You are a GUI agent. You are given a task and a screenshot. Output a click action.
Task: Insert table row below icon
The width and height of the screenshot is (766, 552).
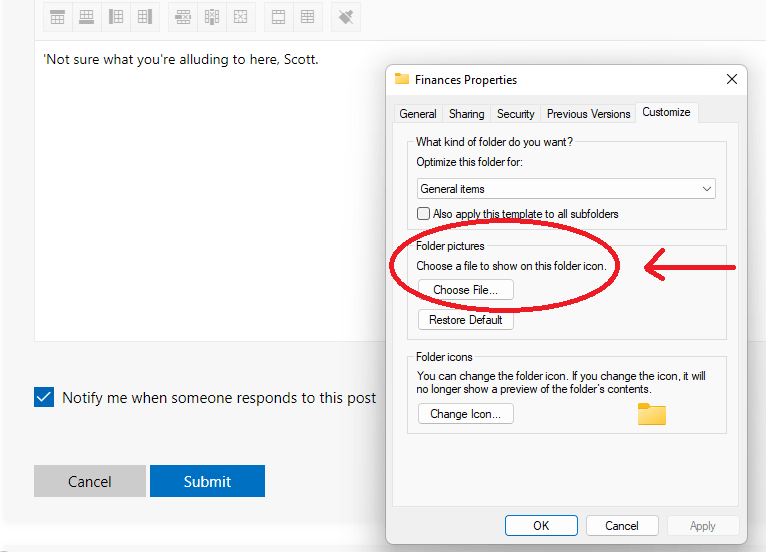tap(86, 17)
